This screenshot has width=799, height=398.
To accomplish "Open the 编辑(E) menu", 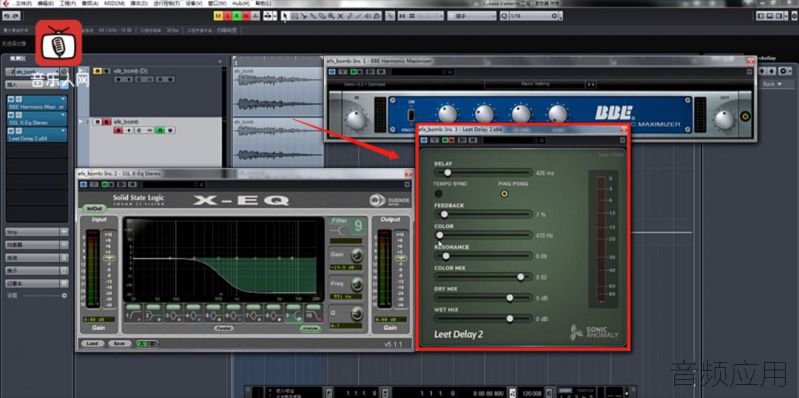I will coord(45,4).
